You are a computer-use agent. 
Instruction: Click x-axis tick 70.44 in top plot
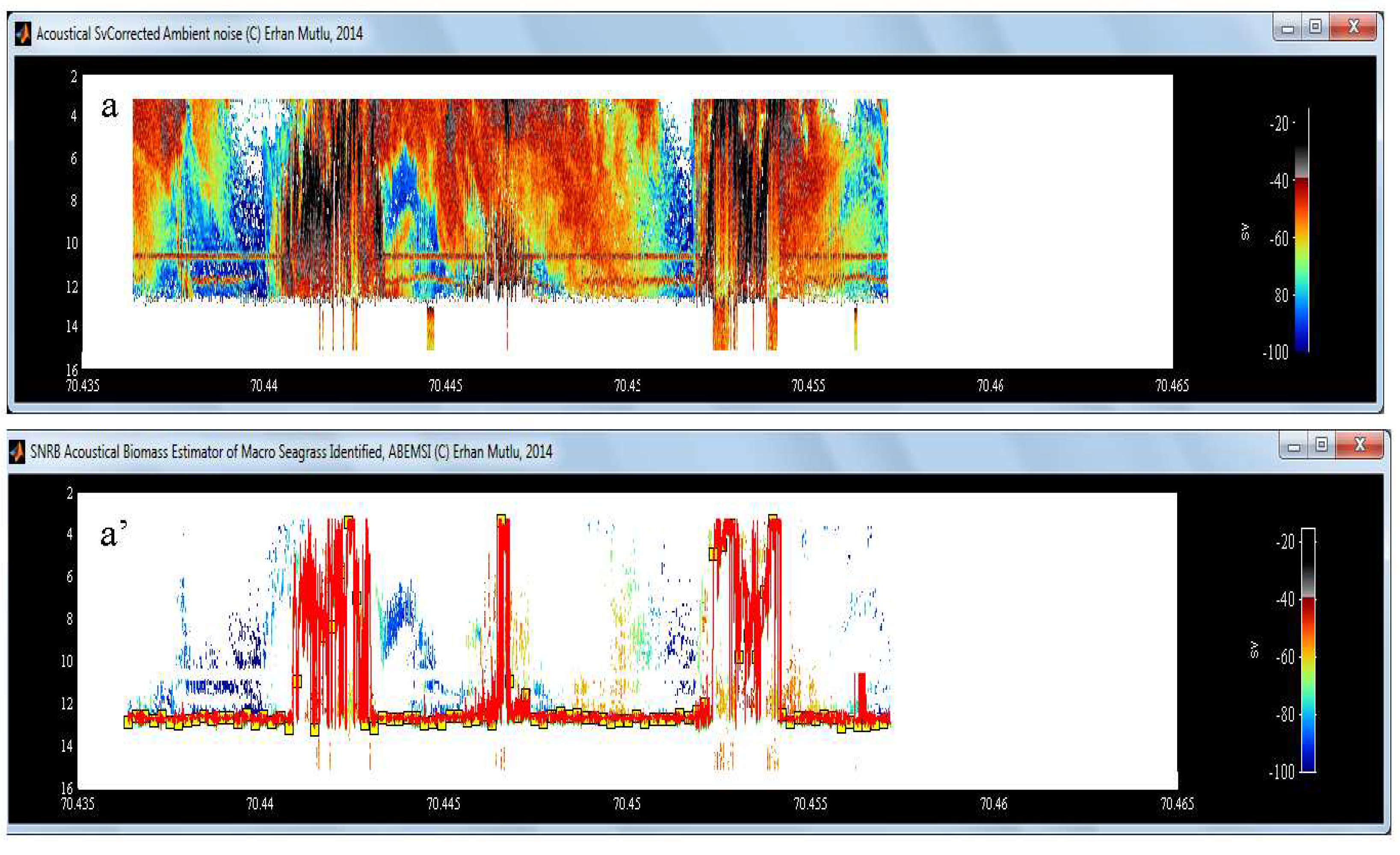[264, 386]
